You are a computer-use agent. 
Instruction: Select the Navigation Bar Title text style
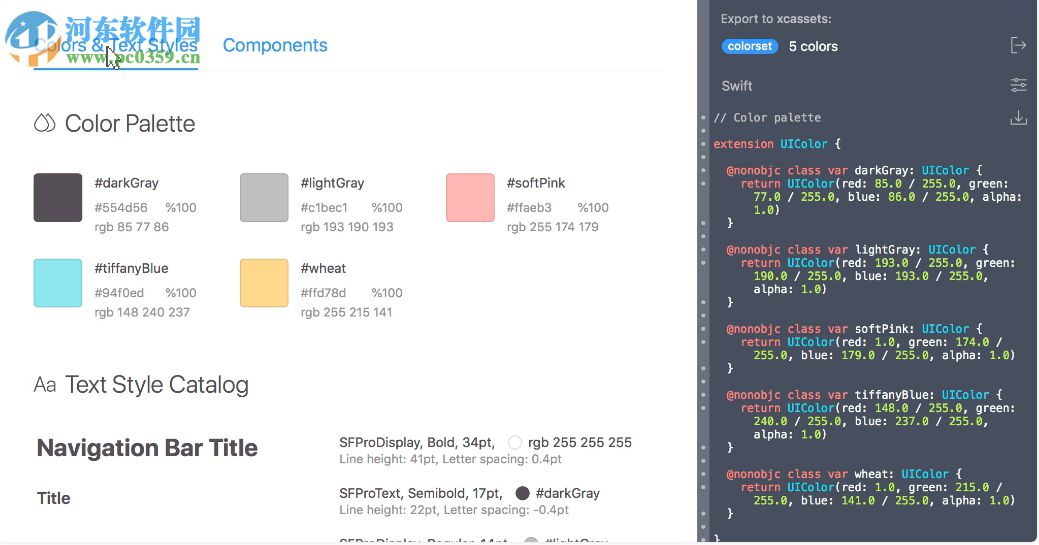tap(147, 448)
